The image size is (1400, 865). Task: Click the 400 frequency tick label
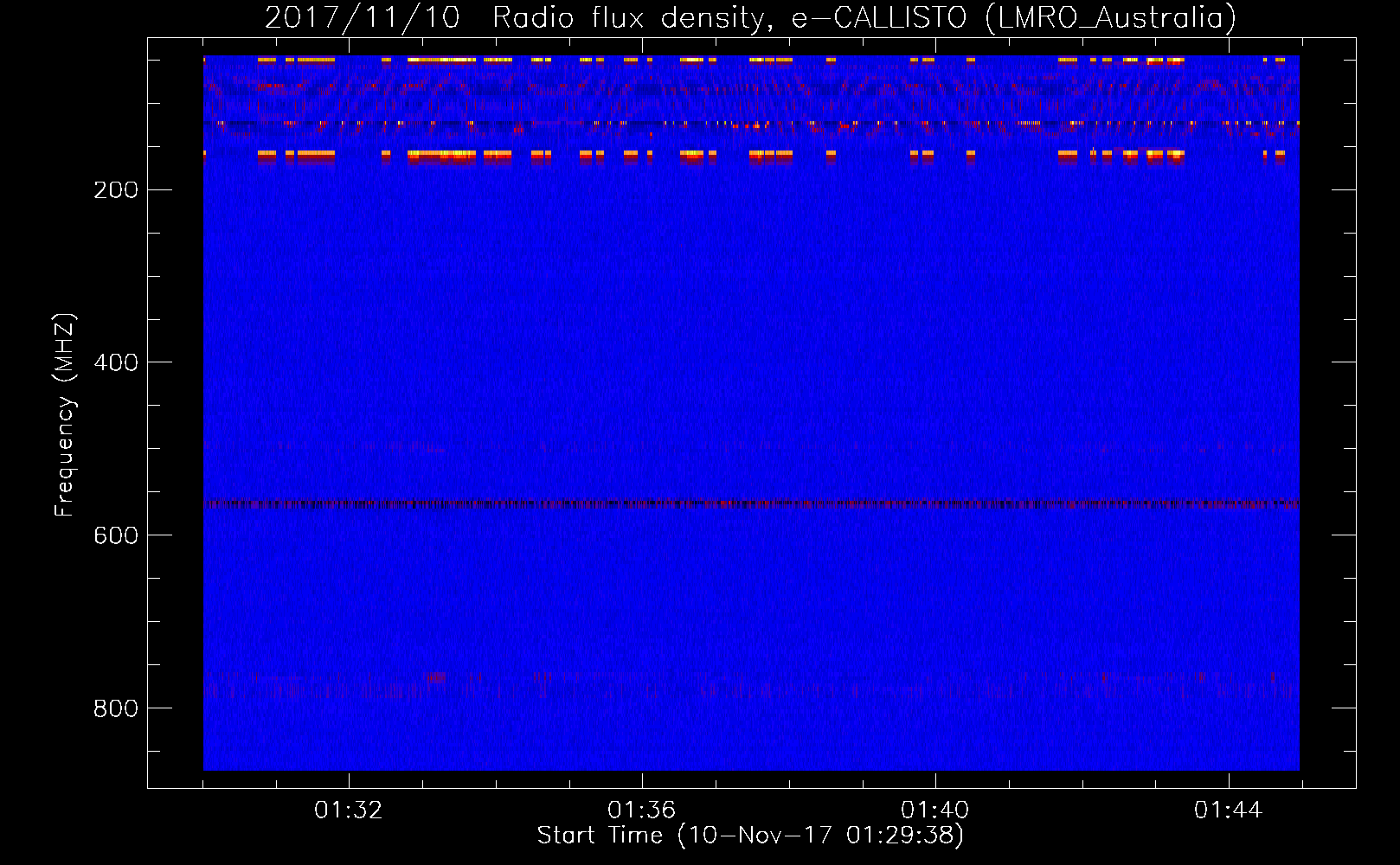coord(116,362)
